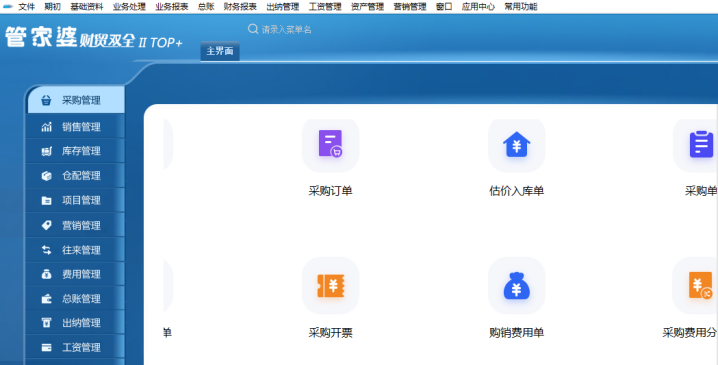Image resolution: width=718 pixels, height=365 pixels.
Task: Select 费用管理 in the sidebar
Action: [76, 274]
